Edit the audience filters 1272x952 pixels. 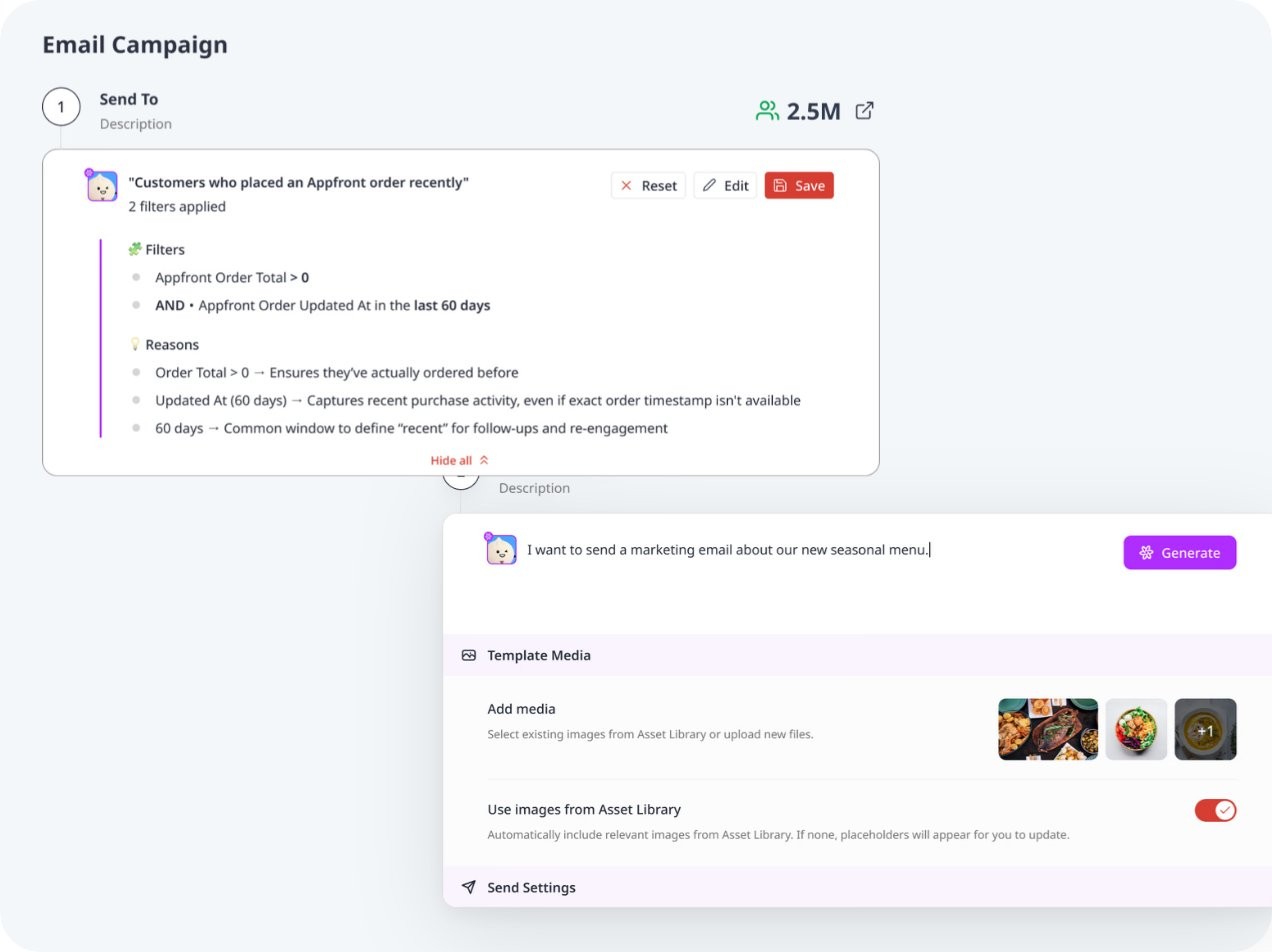[x=725, y=185]
